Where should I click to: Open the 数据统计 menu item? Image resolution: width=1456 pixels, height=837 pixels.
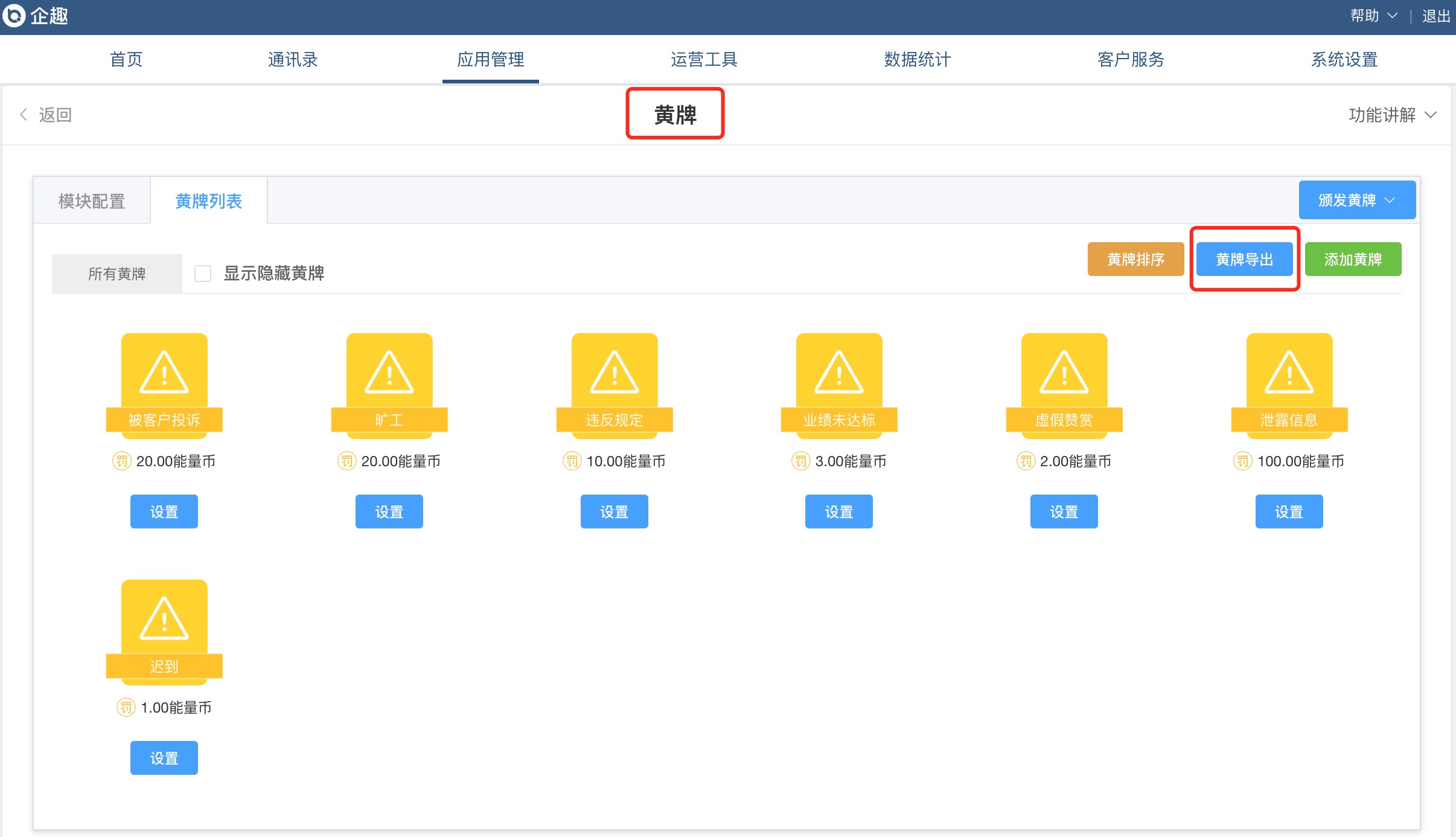pos(917,59)
